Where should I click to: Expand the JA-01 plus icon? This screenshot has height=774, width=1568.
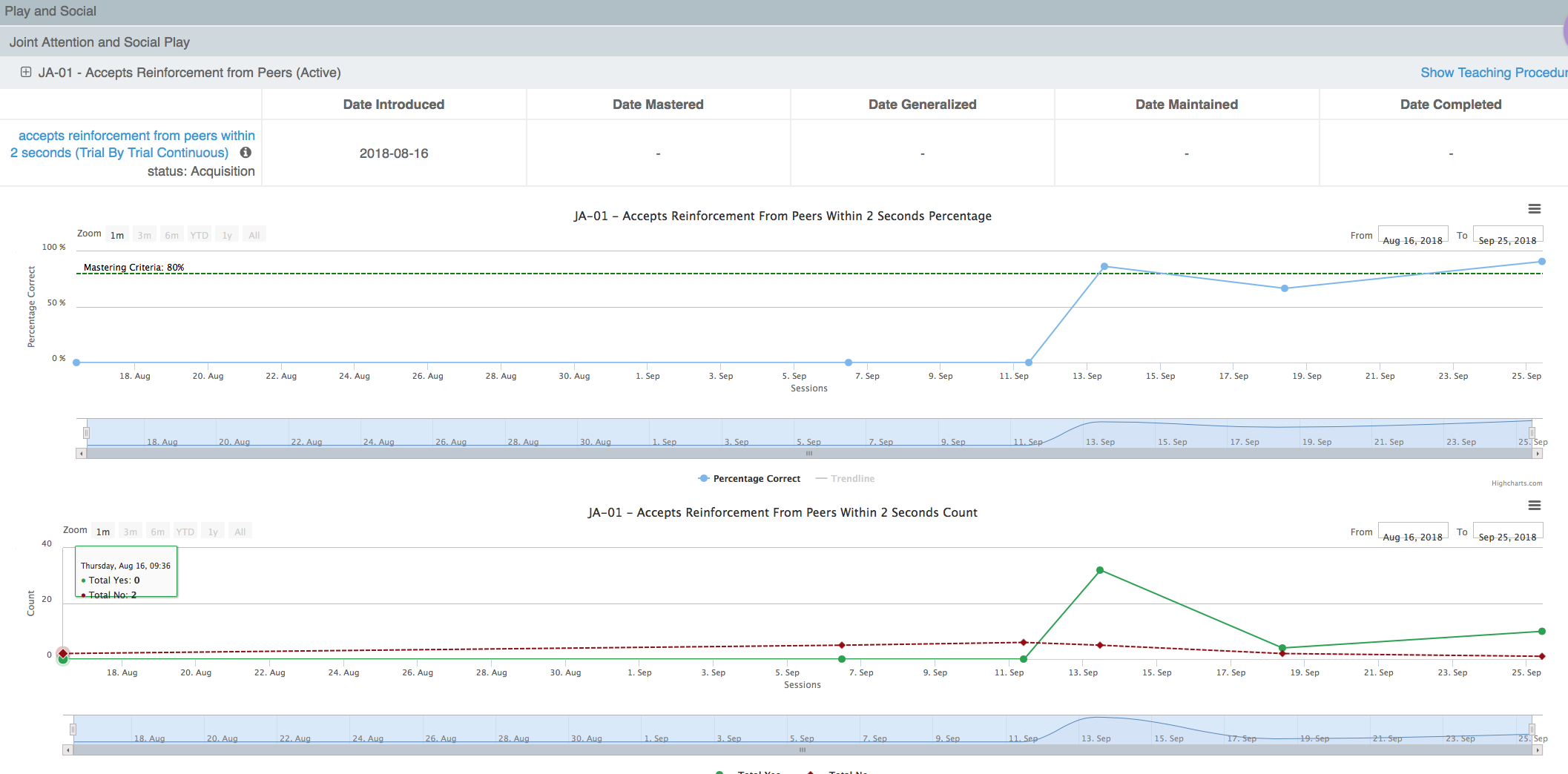(26, 72)
